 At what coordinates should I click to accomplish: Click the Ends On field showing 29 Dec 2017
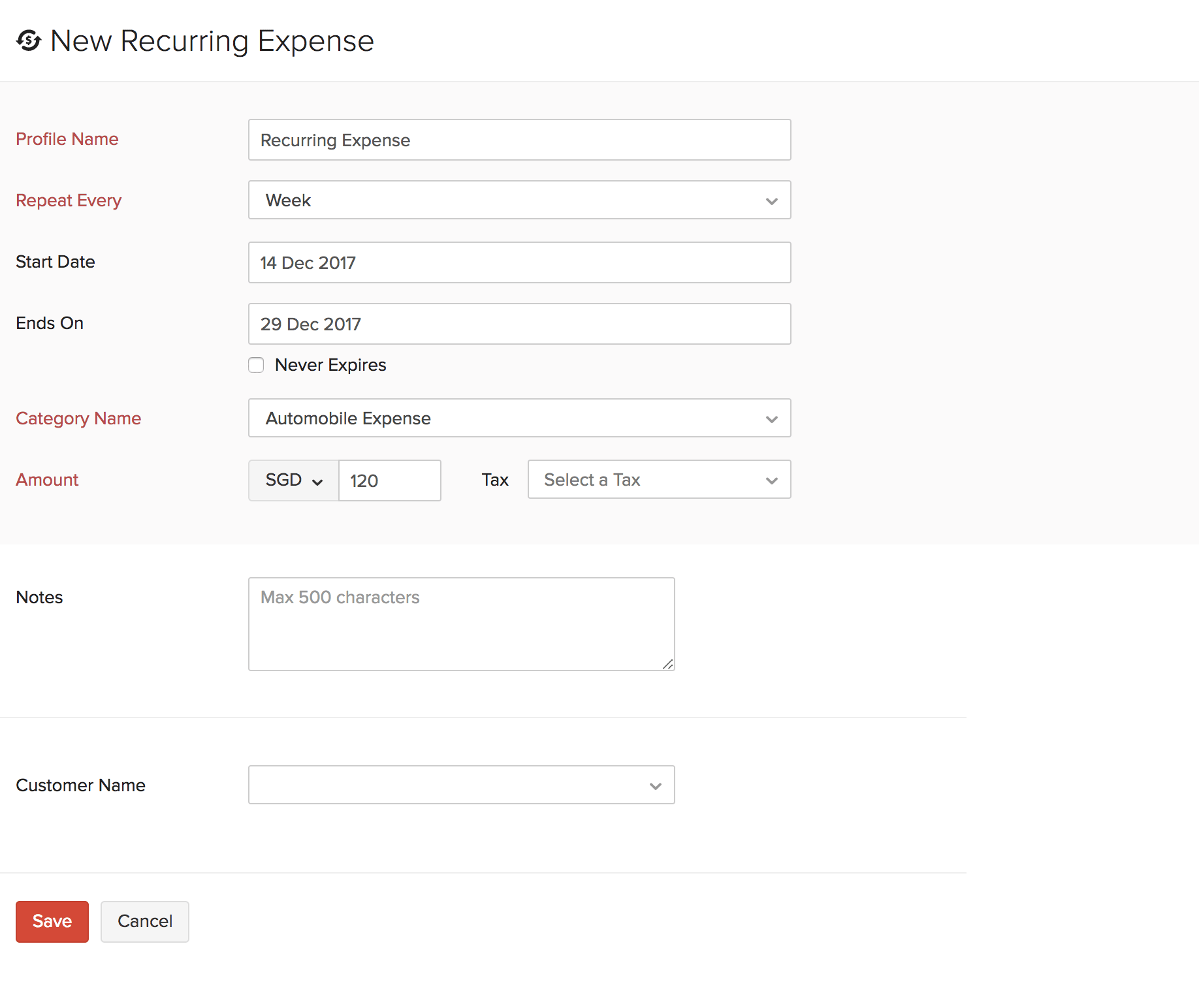[x=519, y=324]
